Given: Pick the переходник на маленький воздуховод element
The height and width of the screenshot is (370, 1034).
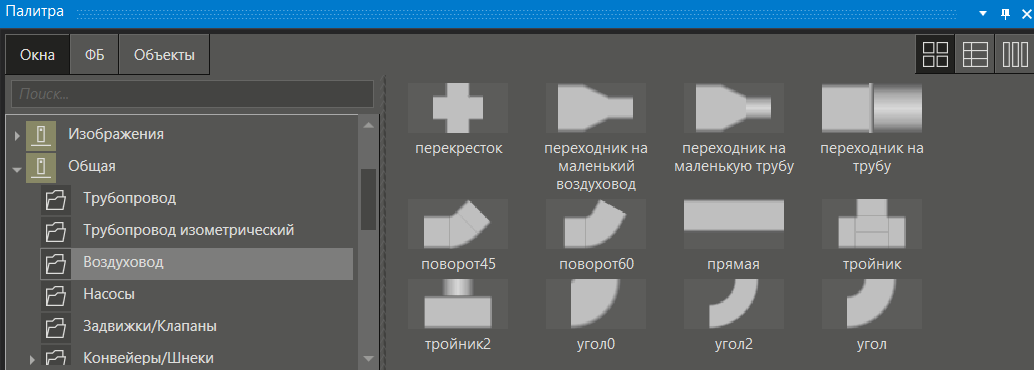Looking at the screenshot, I should [596, 108].
